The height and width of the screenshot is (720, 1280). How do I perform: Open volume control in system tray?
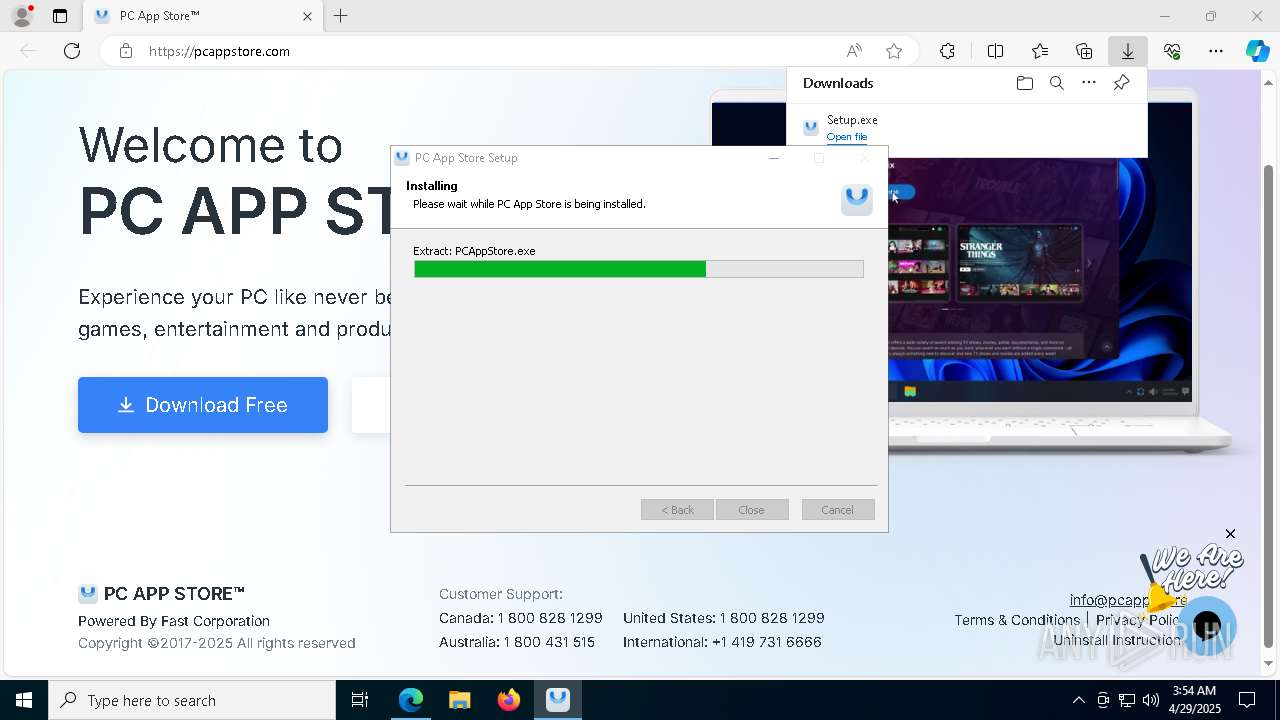(1150, 700)
